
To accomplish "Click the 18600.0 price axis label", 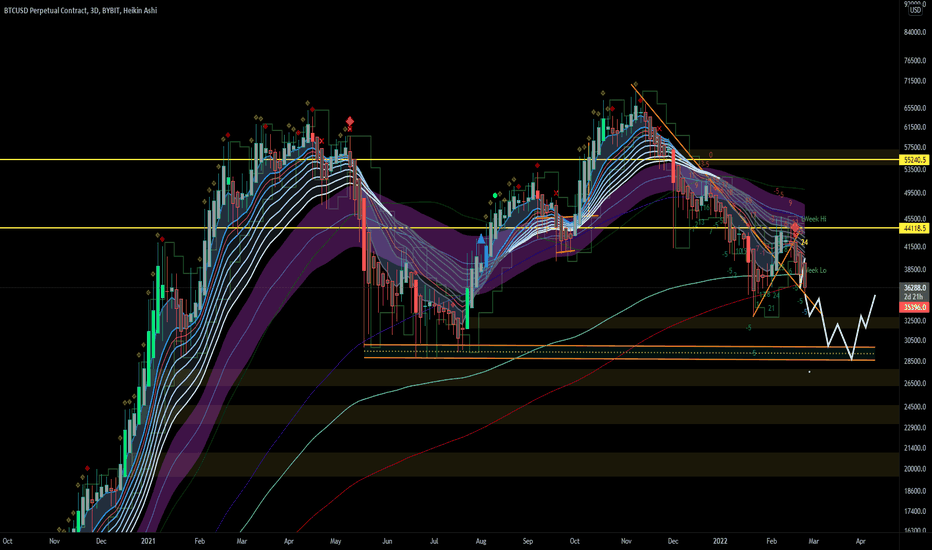I will pos(915,491).
